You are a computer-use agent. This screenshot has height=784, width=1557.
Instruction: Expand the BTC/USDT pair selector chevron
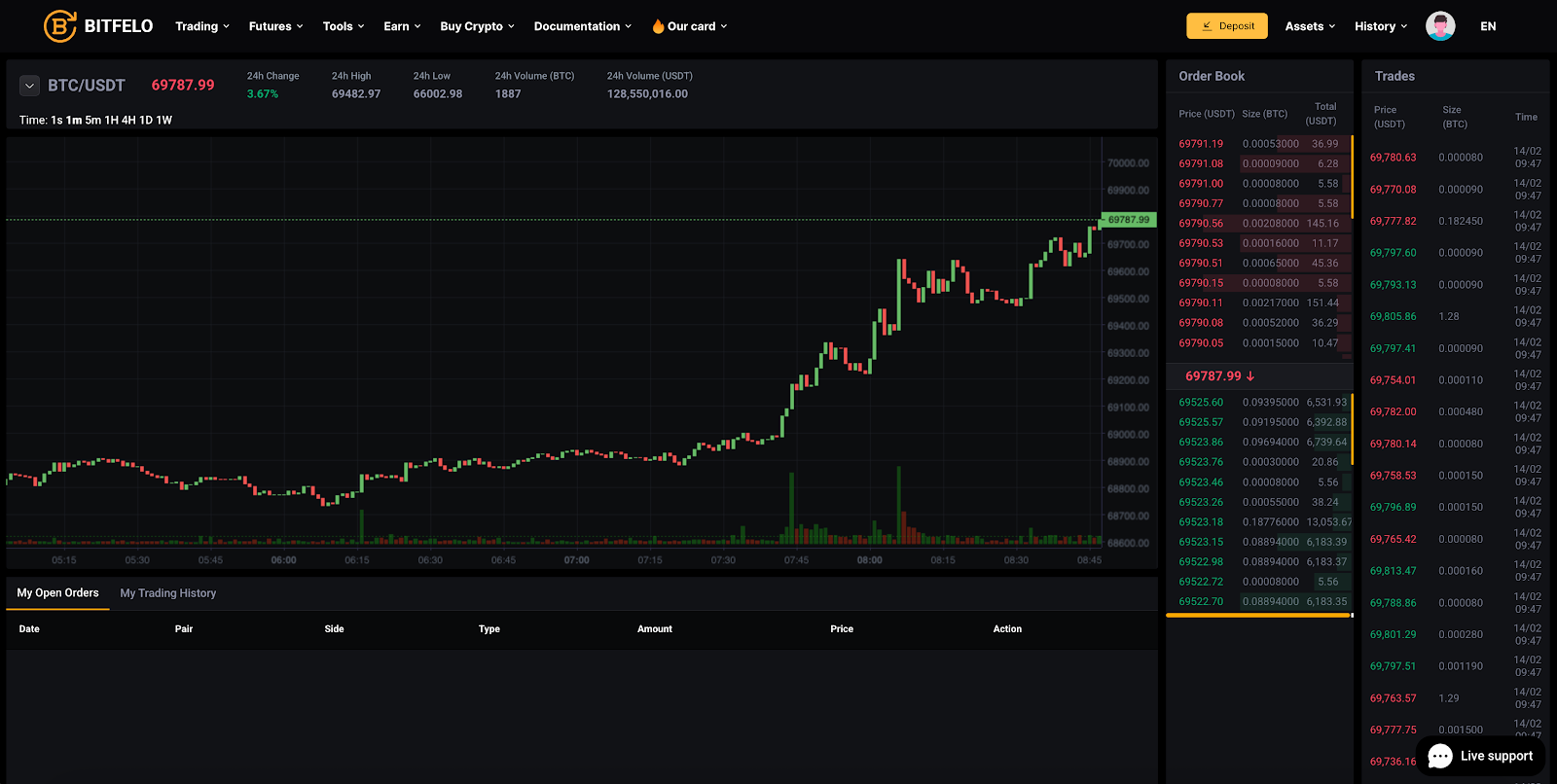[x=29, y=86]
